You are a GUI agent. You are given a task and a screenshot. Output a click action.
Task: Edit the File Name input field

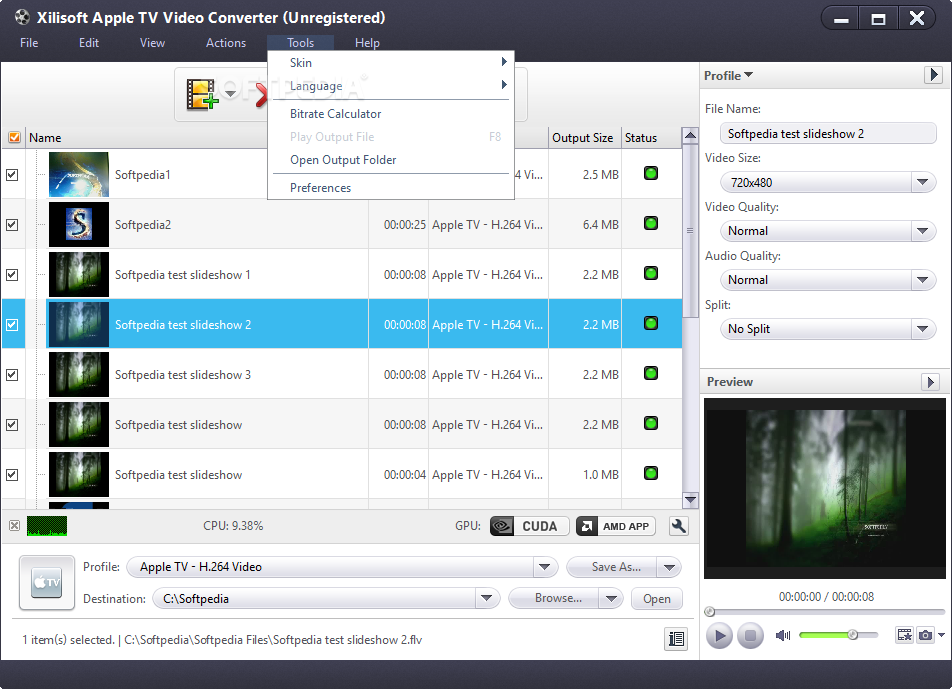coord(828,134)
